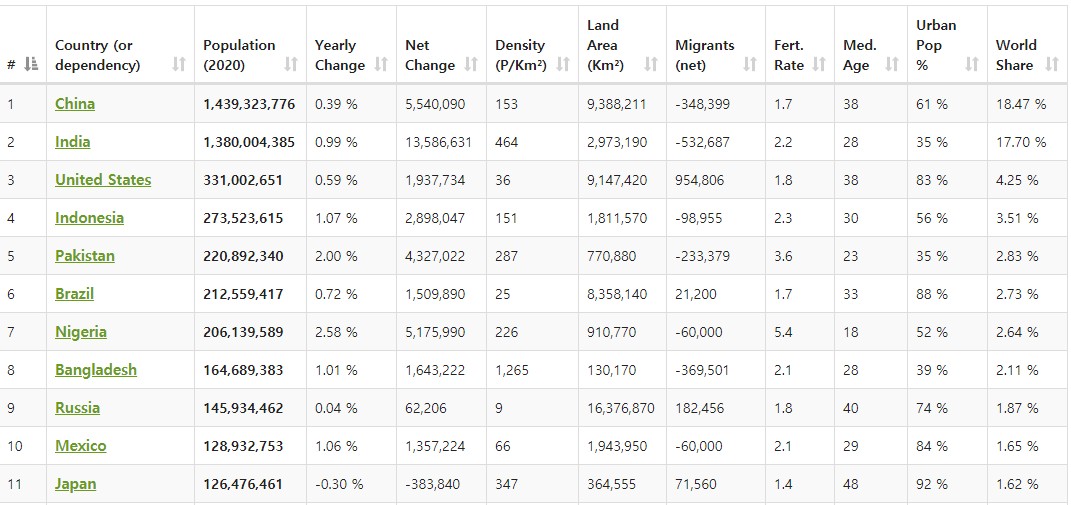Select Japan's median age 48
Viewport: 1071px width, 505px height.
(850, 484)
